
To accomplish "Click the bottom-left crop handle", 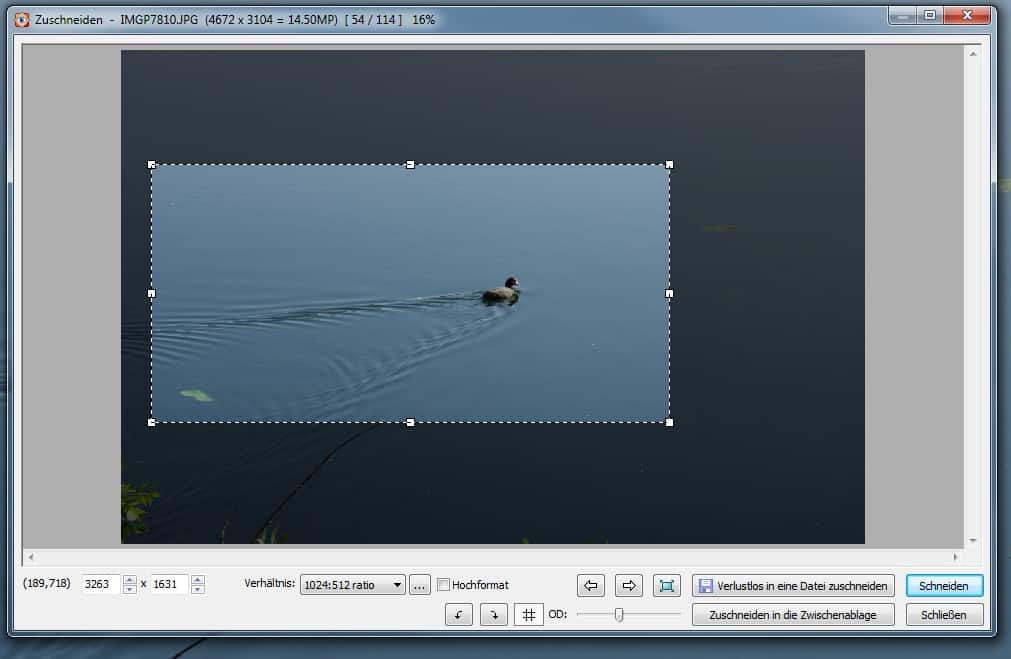I will click(152, 422).
